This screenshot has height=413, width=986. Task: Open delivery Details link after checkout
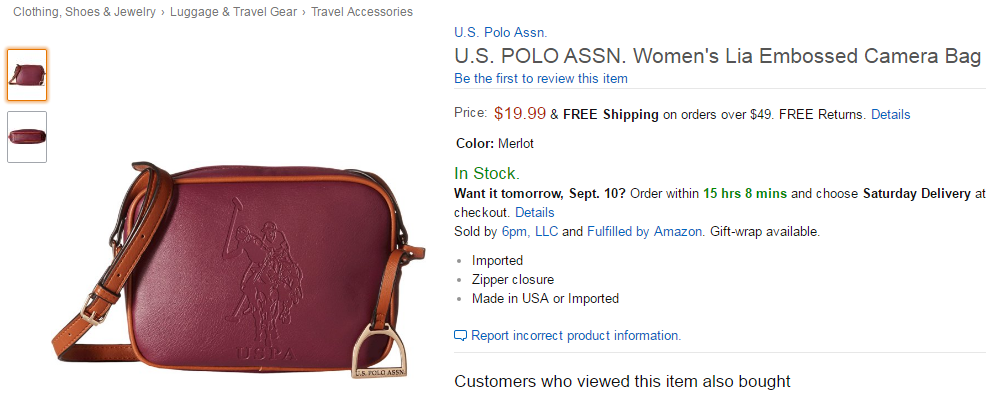535,212
